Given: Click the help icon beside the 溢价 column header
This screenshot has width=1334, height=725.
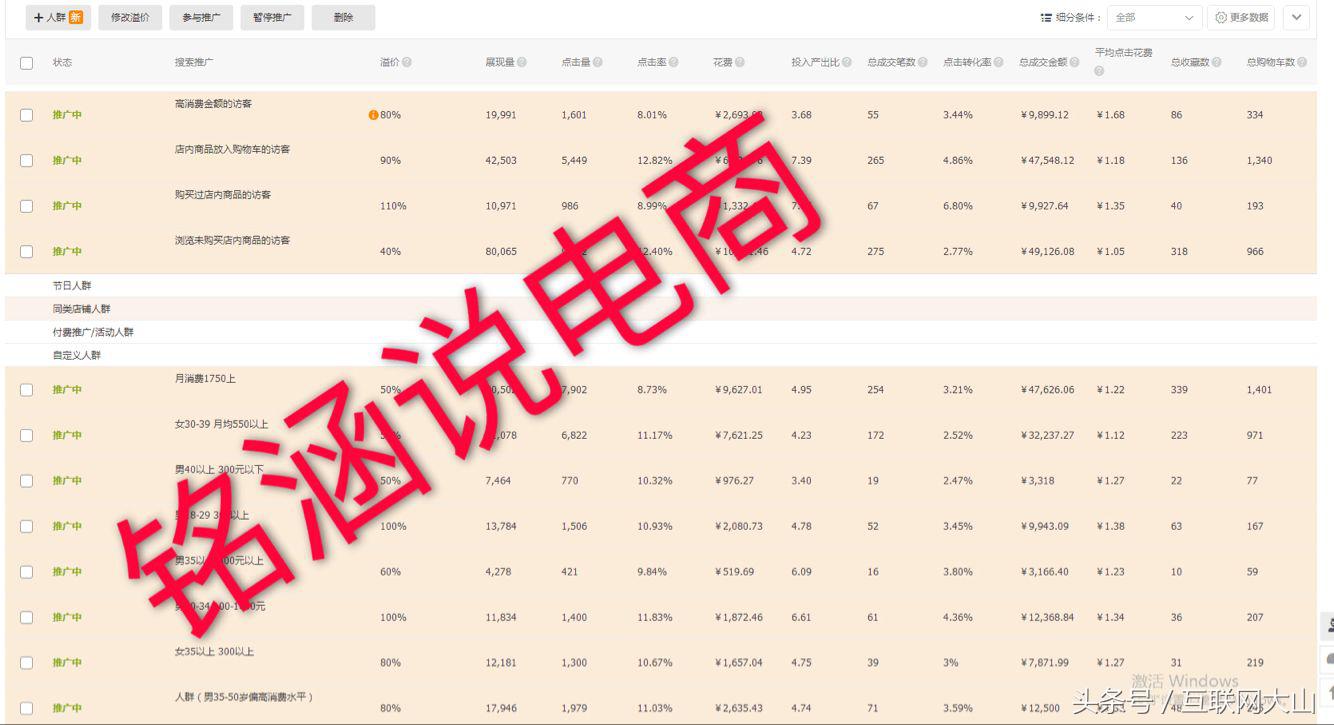Looking at the screenshot, I should [407, 61].
